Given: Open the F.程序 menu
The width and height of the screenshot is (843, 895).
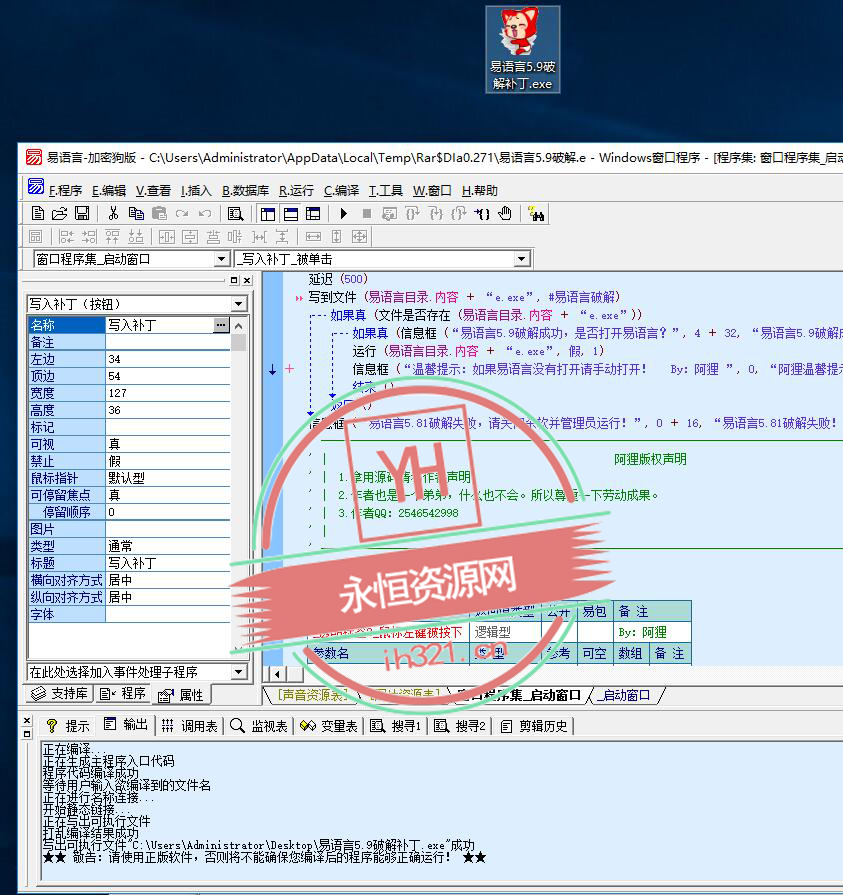Looking at the screenshot, I should [x=66, y=191].
